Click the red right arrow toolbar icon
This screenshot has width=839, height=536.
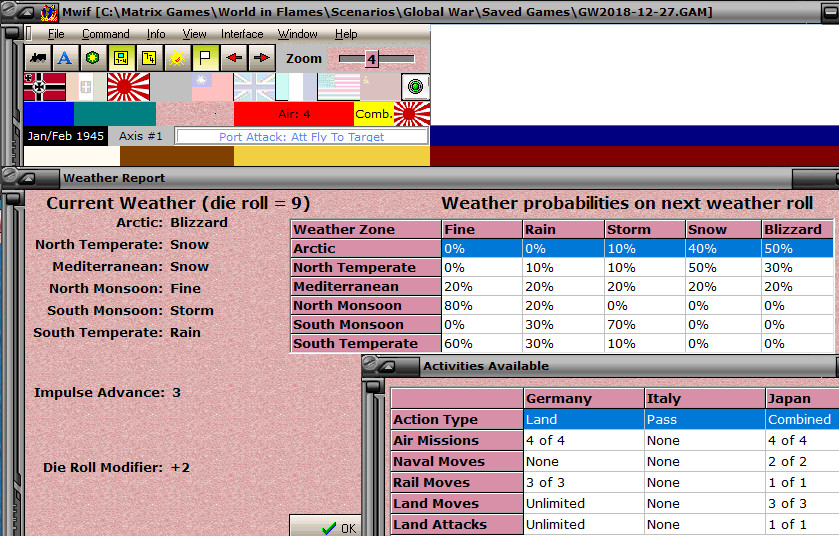(x=261, y=58)
